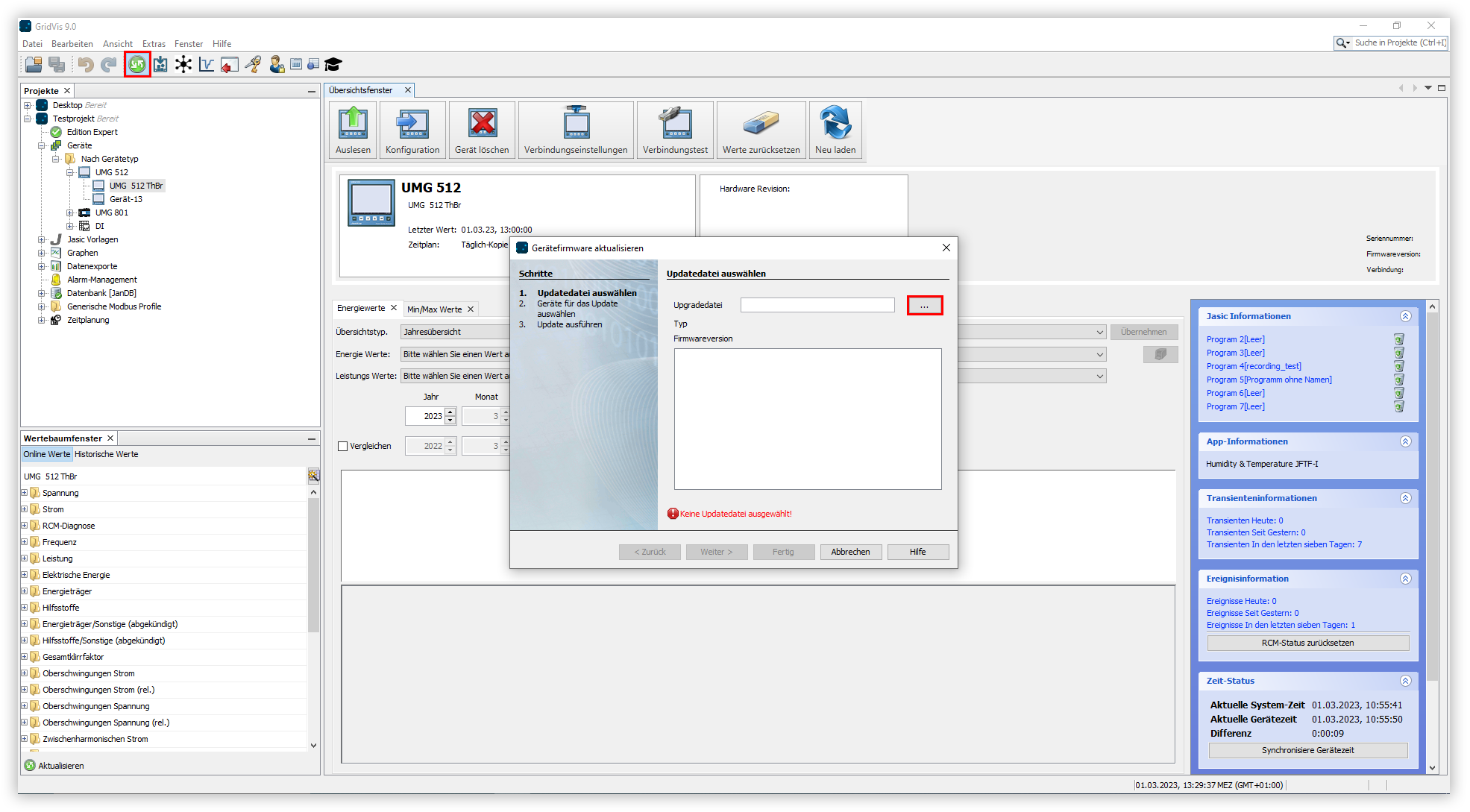The image size is (1470, 812).
Task: Click the Aktualisieren refresh icon at bottom left
Action: pos(30,766)
